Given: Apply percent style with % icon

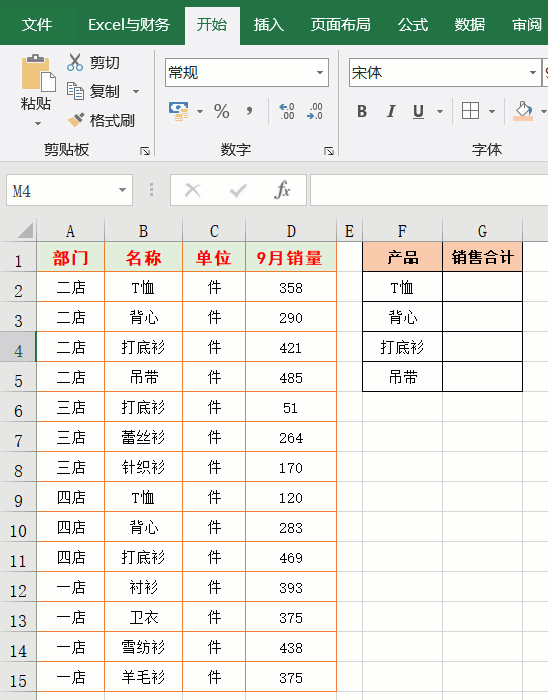Looking at the screenshot, I should click(222, 111).
